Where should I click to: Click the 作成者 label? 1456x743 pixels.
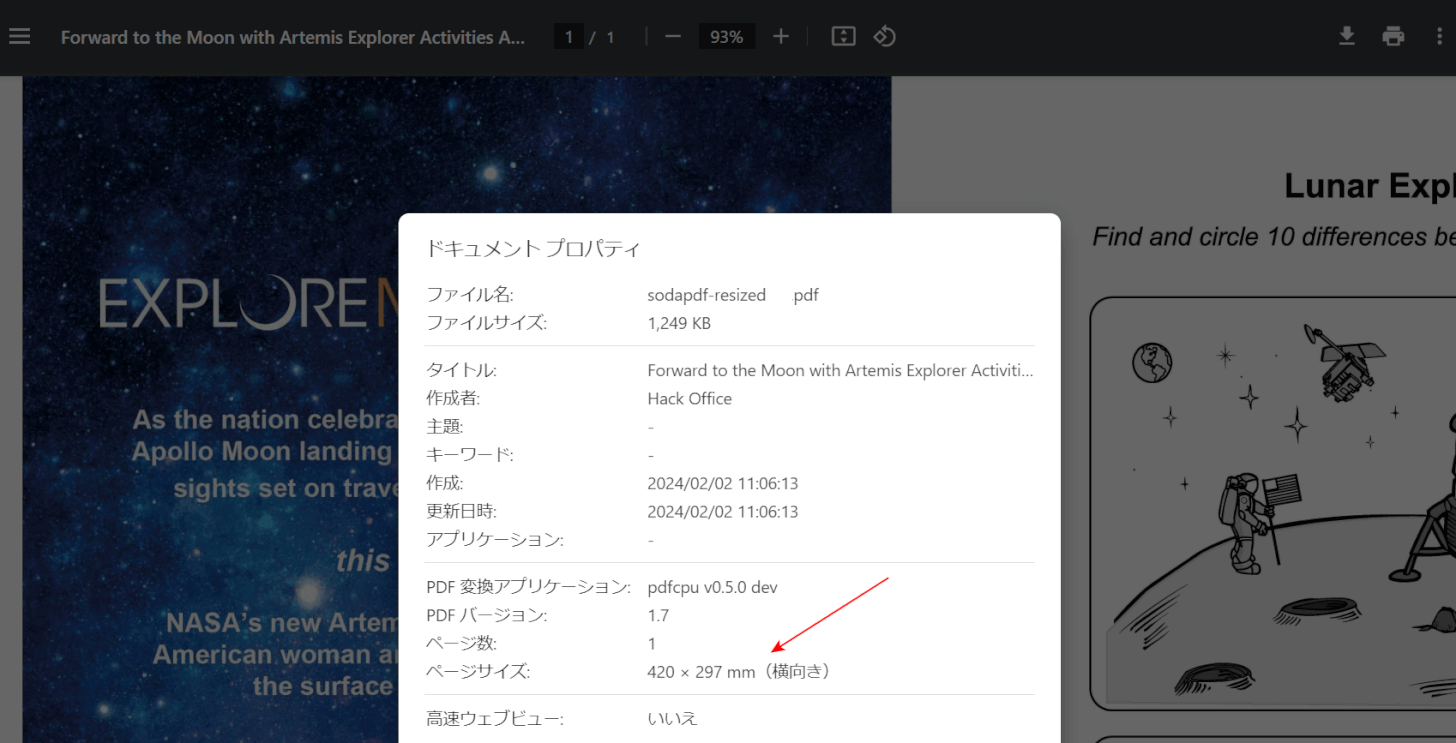tap(453, 398)
